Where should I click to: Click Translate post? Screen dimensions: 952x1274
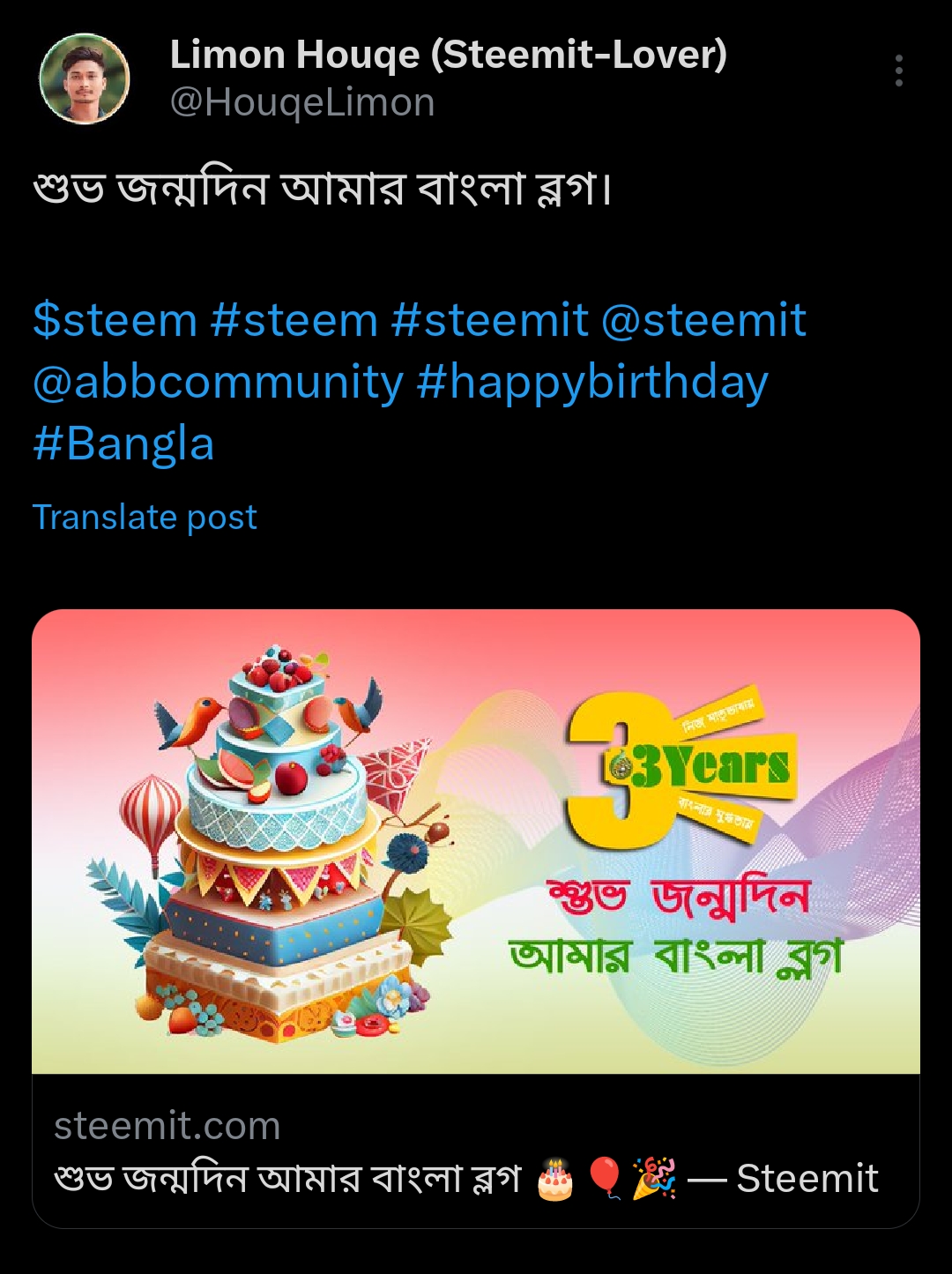tap(145, 517)
